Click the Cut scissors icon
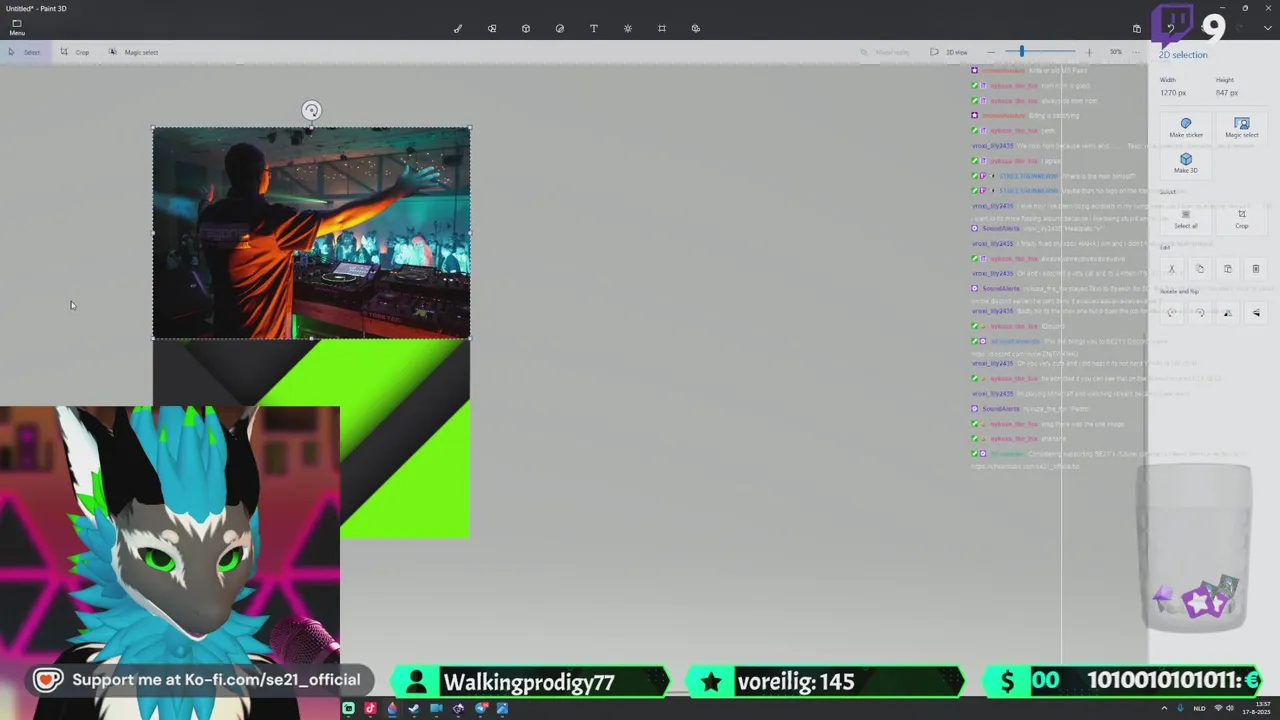The width and height of the screenshot is (1280, 720). [1172, 268]
